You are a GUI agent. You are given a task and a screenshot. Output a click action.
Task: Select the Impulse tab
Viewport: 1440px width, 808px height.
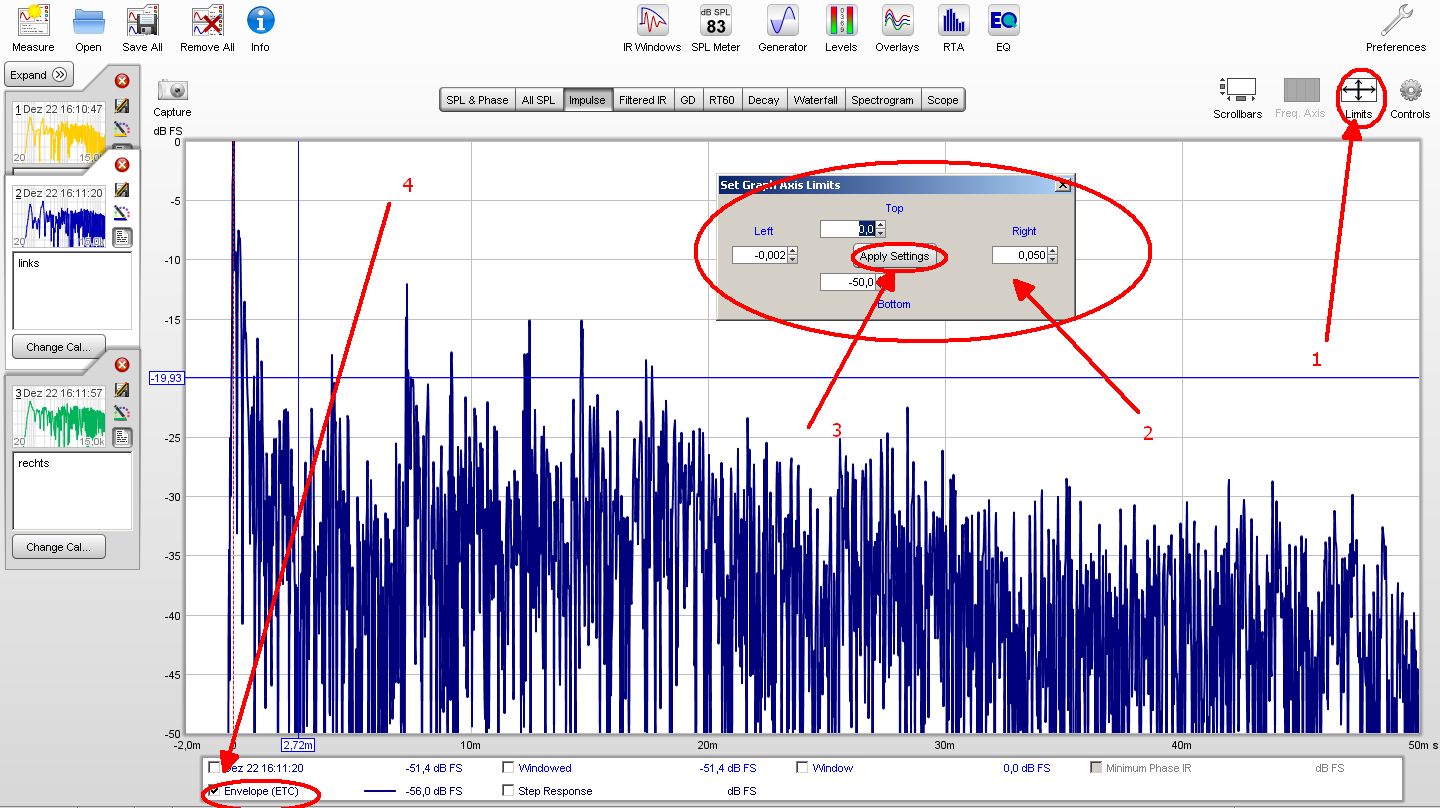tap(587, 100)
